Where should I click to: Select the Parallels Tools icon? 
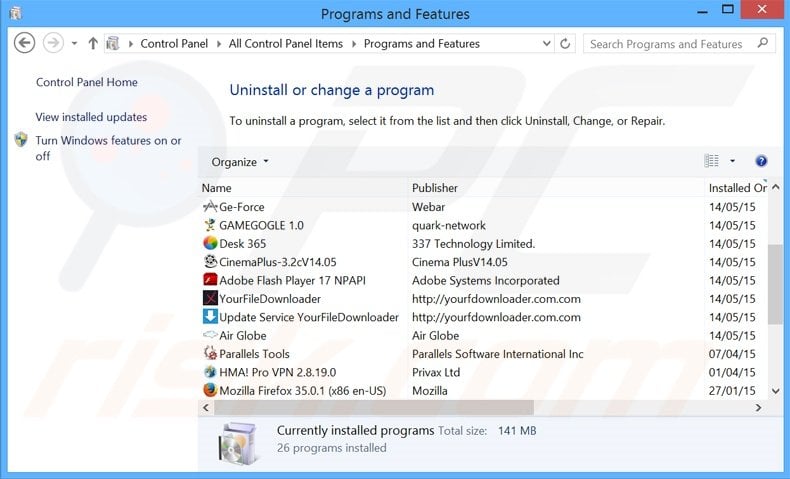tap(210, 354)
